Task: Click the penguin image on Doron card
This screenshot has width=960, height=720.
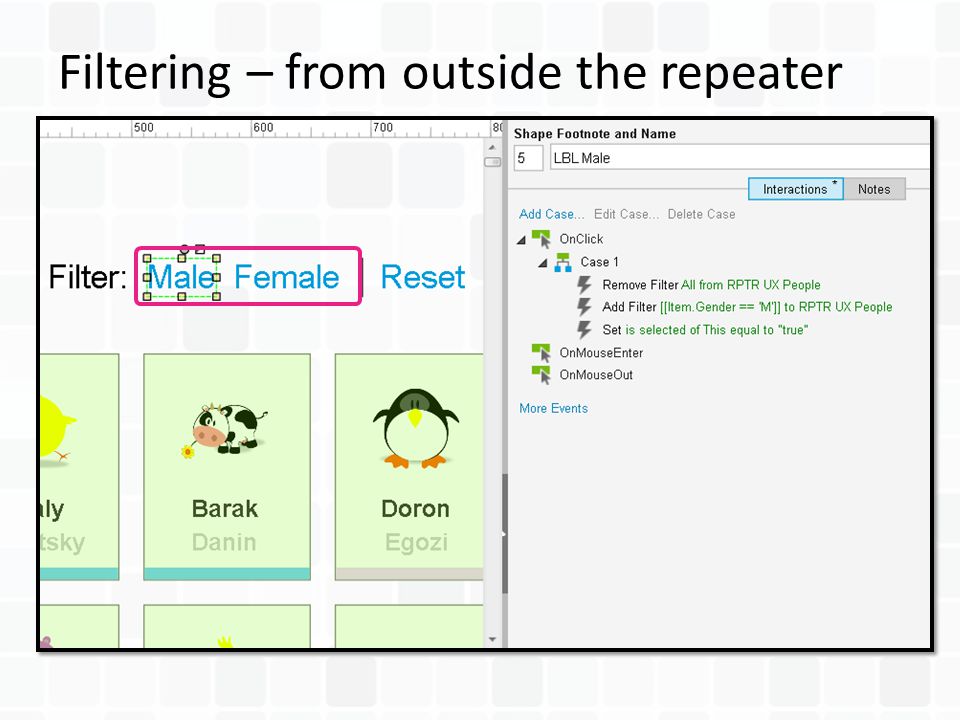Action: (416, 429)
